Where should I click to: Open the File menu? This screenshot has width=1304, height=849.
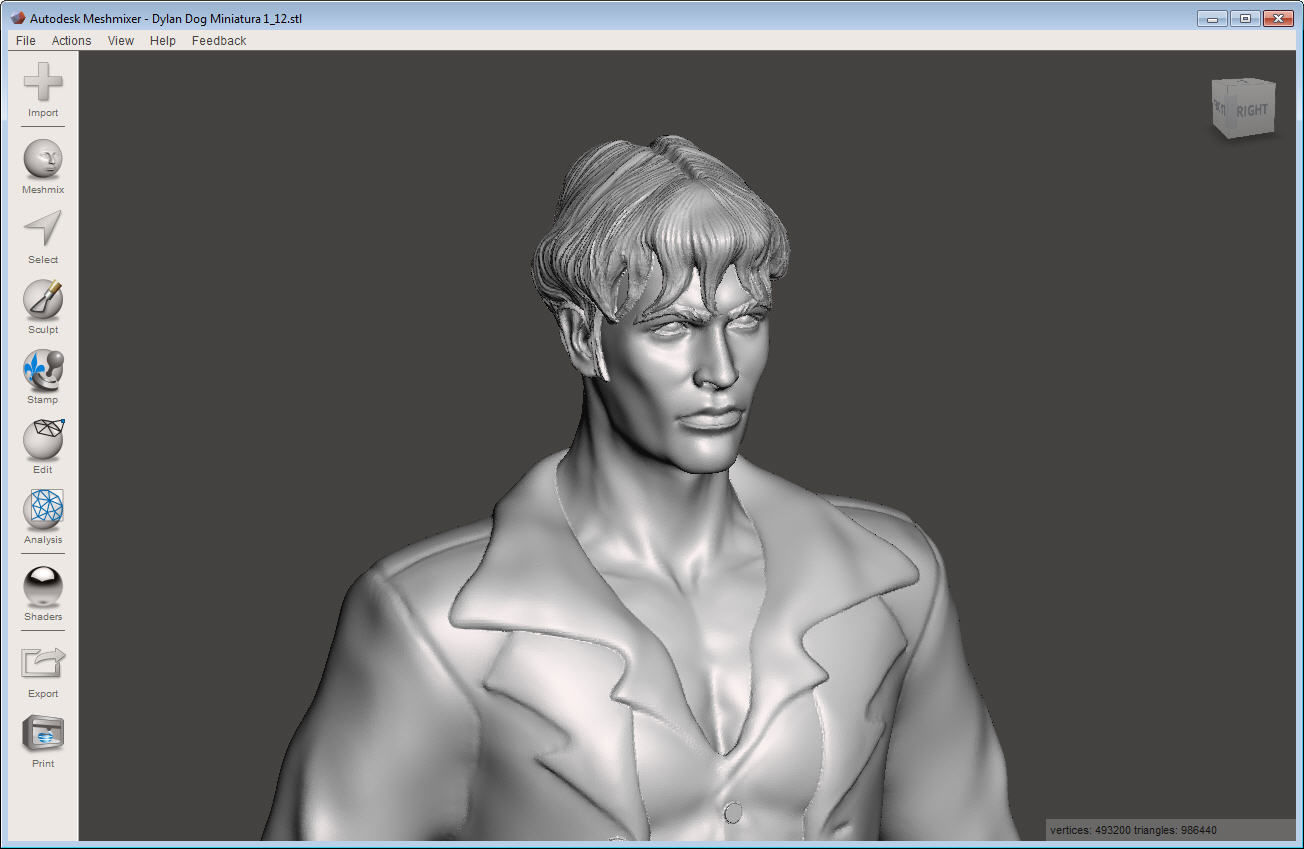click(x=26, y=41)
